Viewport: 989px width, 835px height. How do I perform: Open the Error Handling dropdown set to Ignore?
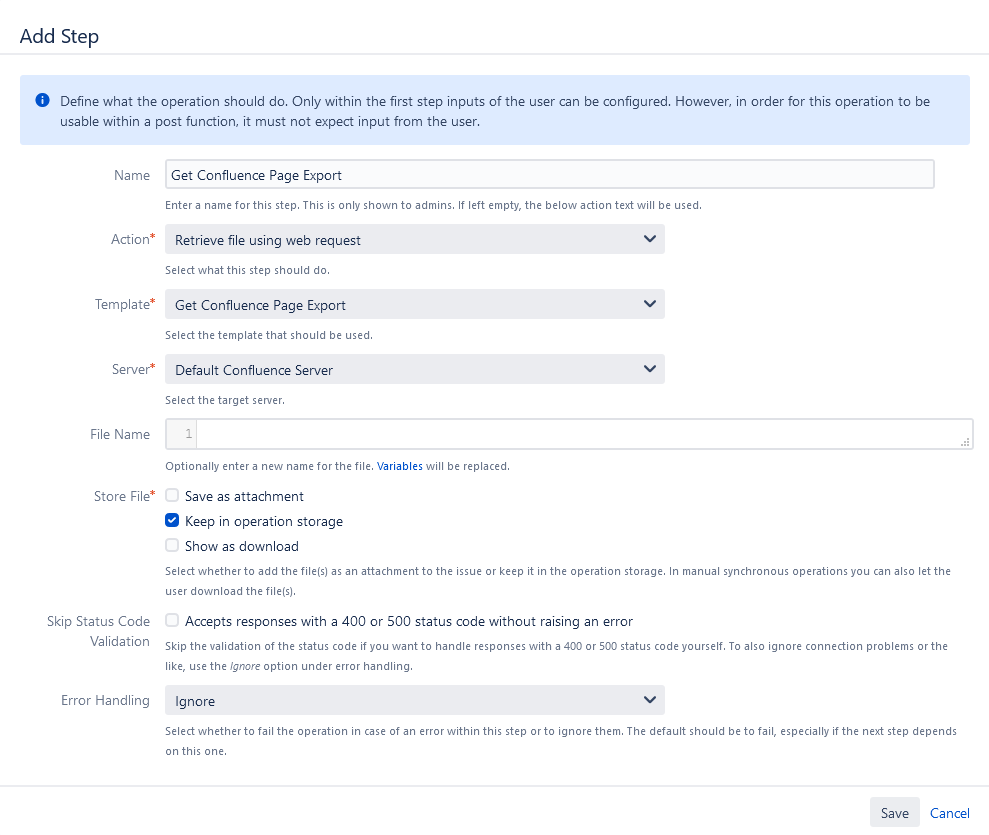coord(414,701)
